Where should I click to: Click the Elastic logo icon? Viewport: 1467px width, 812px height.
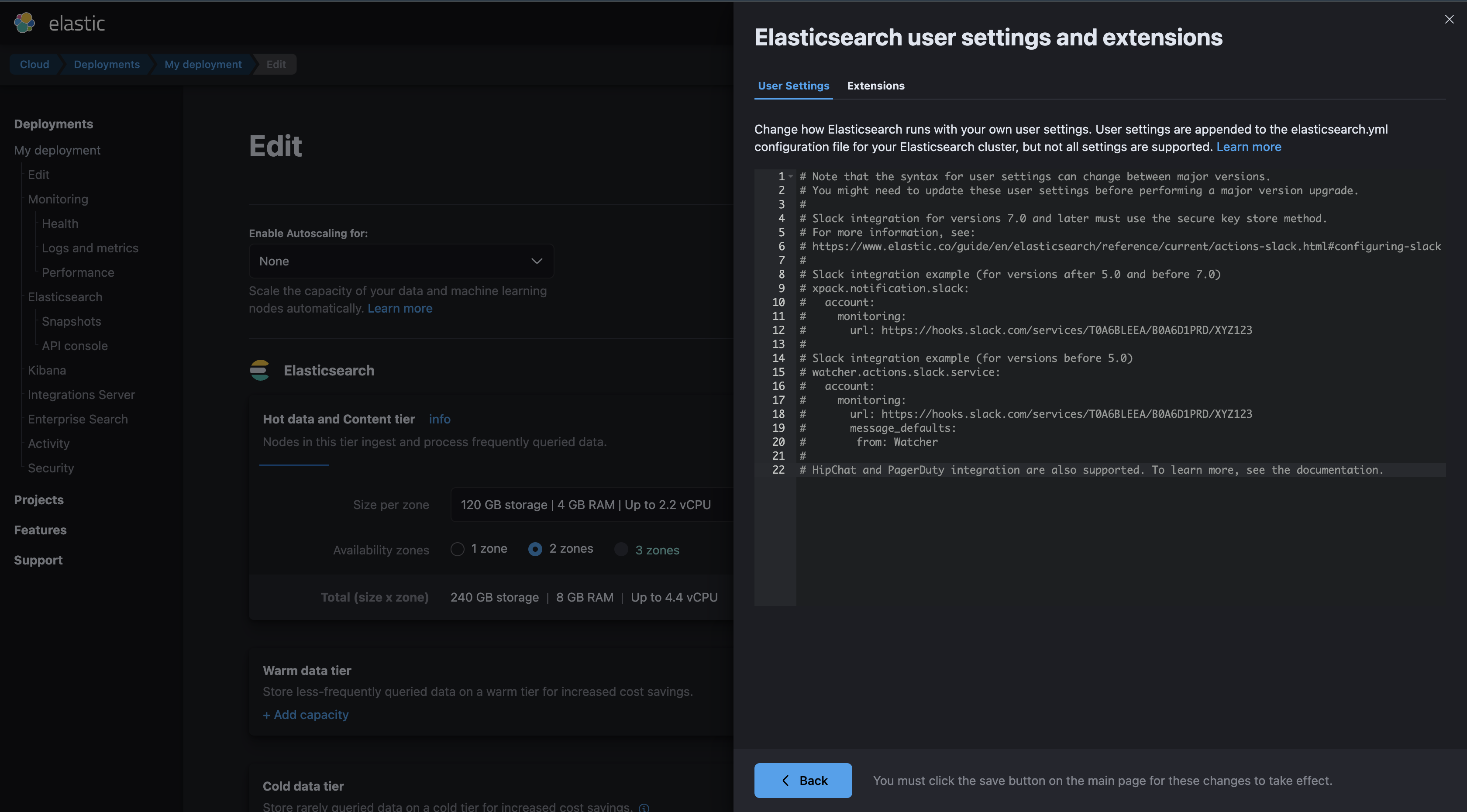point(24,23)
